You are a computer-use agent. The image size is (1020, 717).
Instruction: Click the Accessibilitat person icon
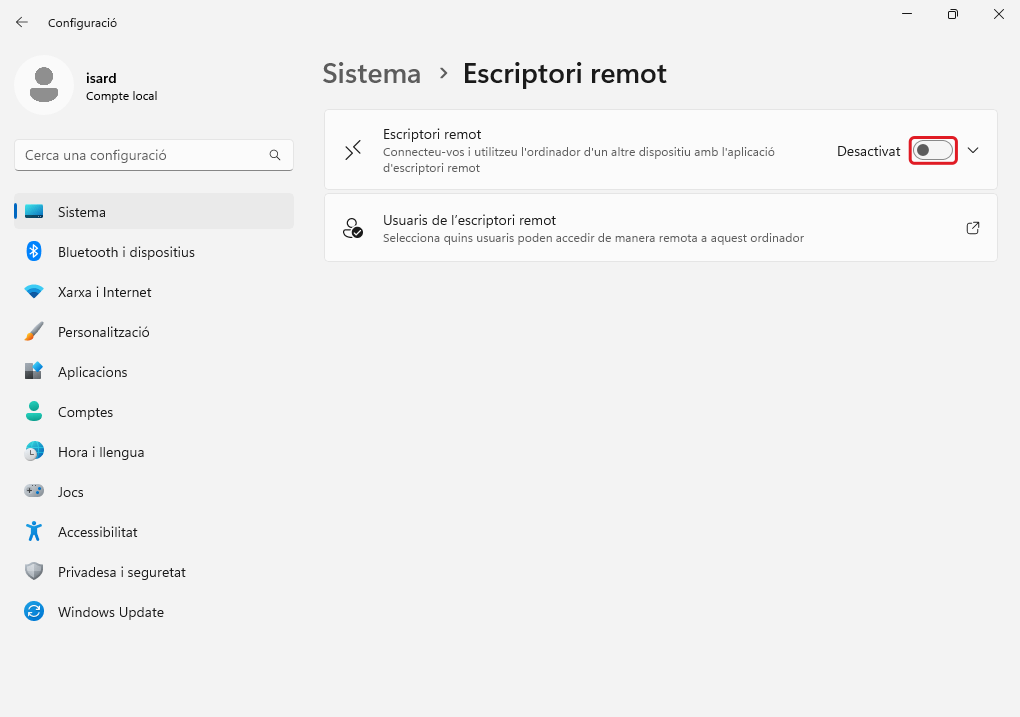[x=34, y=532]
